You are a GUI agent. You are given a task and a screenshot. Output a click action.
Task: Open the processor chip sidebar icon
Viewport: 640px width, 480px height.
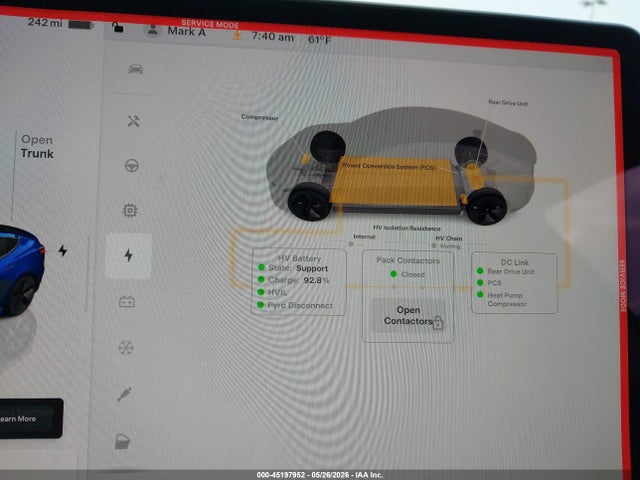130,210
